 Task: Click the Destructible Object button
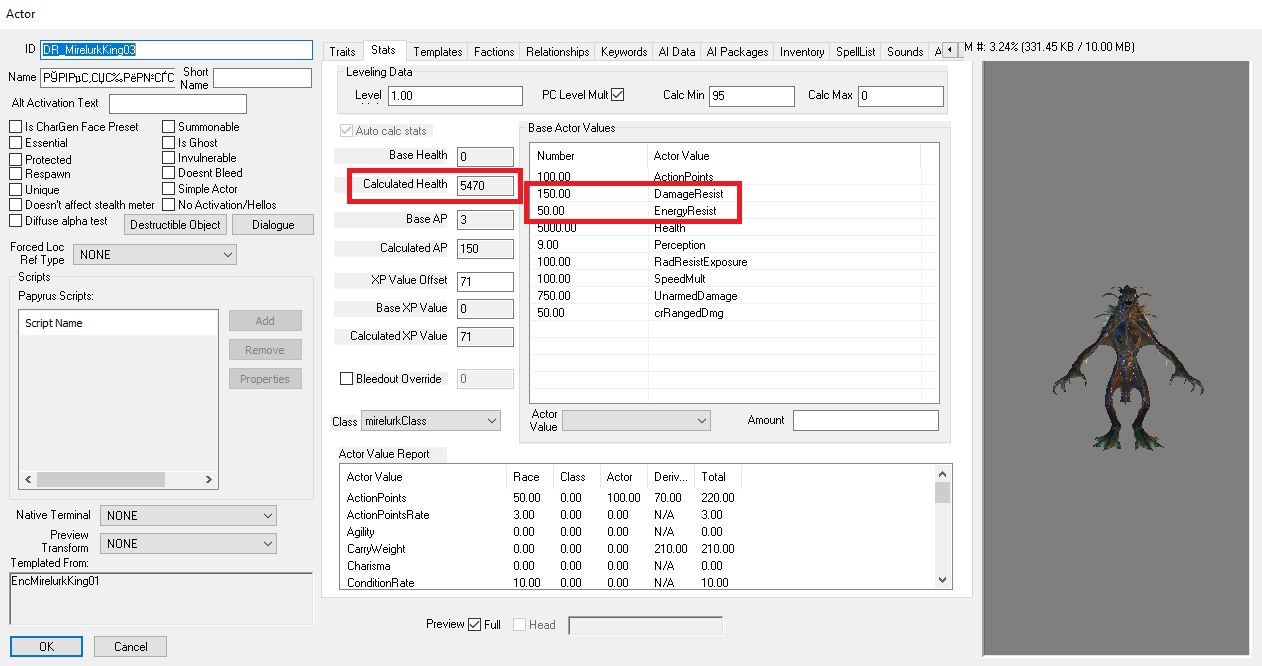(176, 225)
